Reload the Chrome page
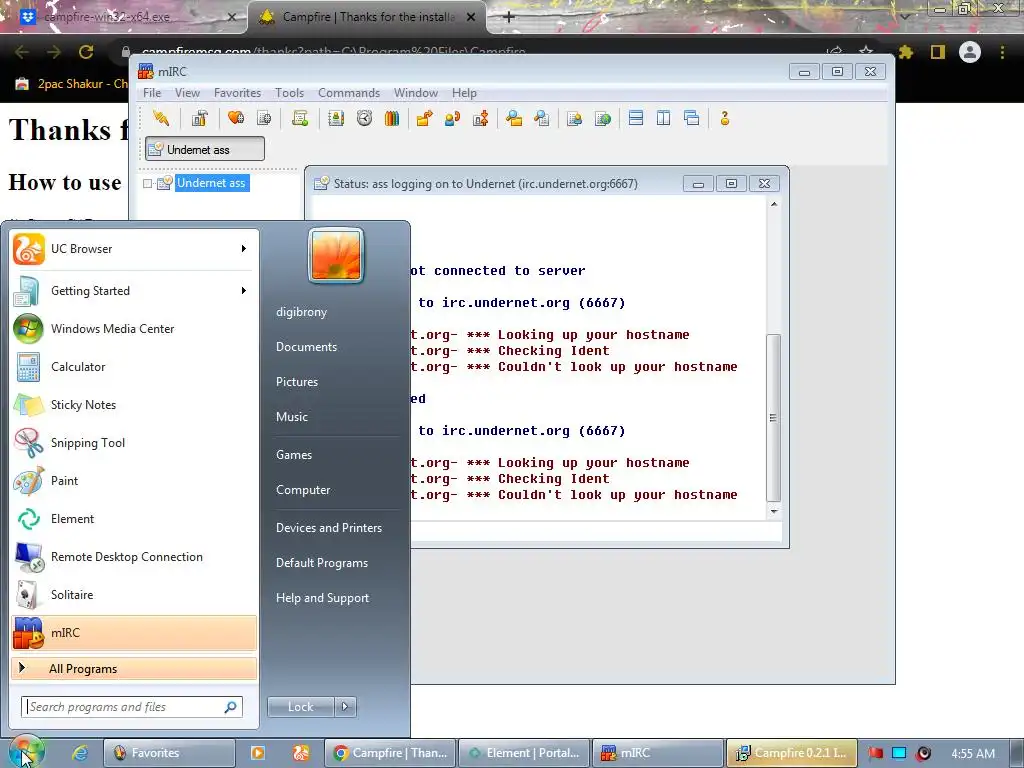 coord(86,52)
